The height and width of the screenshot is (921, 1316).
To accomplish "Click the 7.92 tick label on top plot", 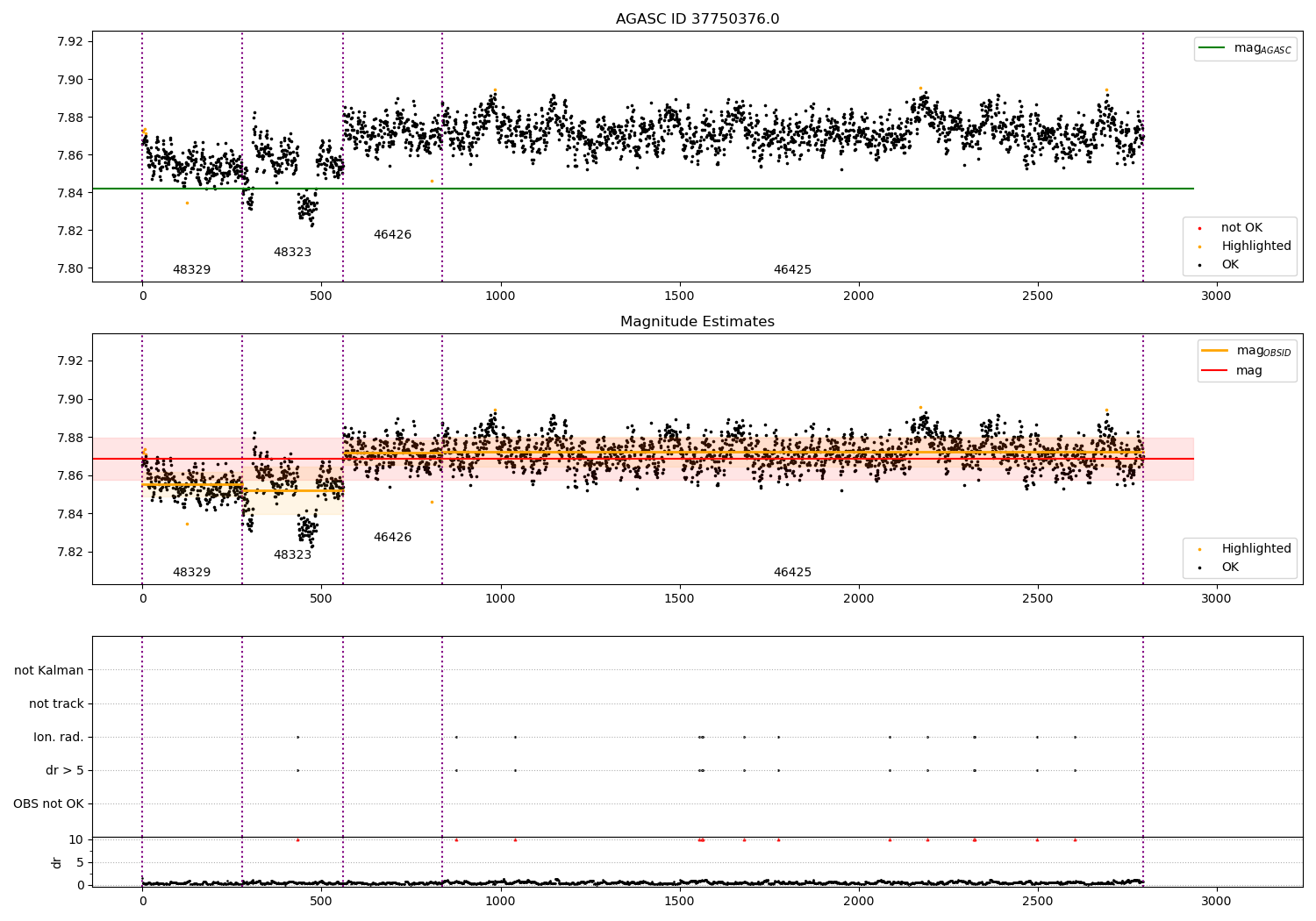I will click(70, 42).
